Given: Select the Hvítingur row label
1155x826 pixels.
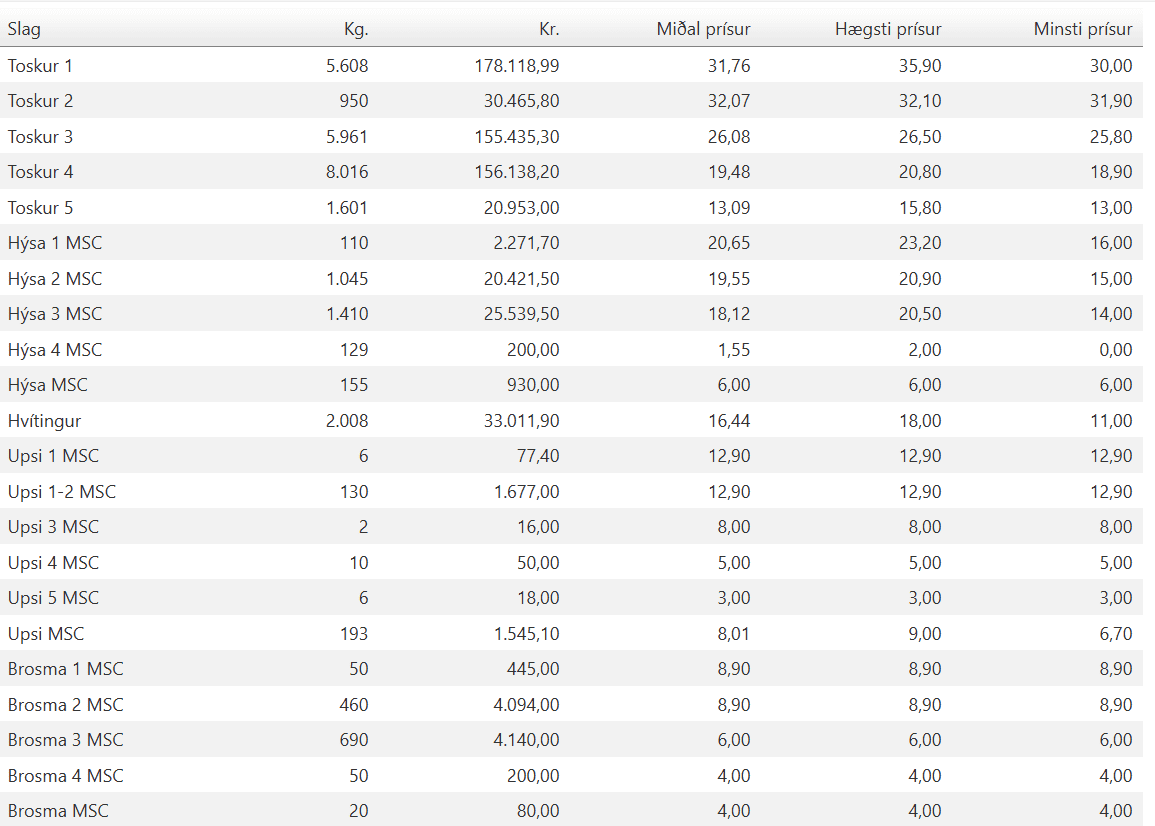Looking at the screenshot, I should pos(44,421).
